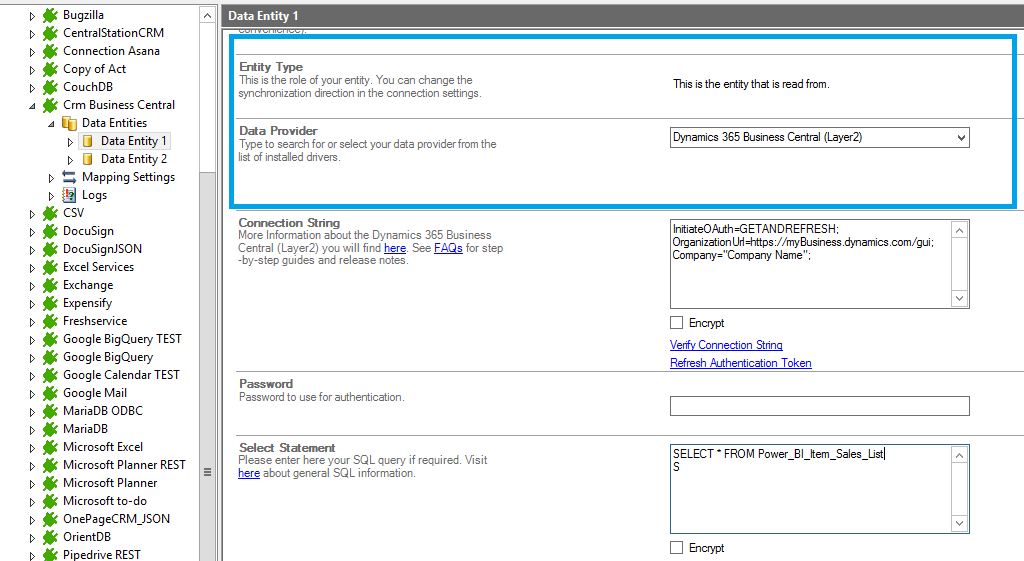Click the connection tree vertical scrollbar
The height and width of the screenshot is (561, 1024).
coord(208,300)
